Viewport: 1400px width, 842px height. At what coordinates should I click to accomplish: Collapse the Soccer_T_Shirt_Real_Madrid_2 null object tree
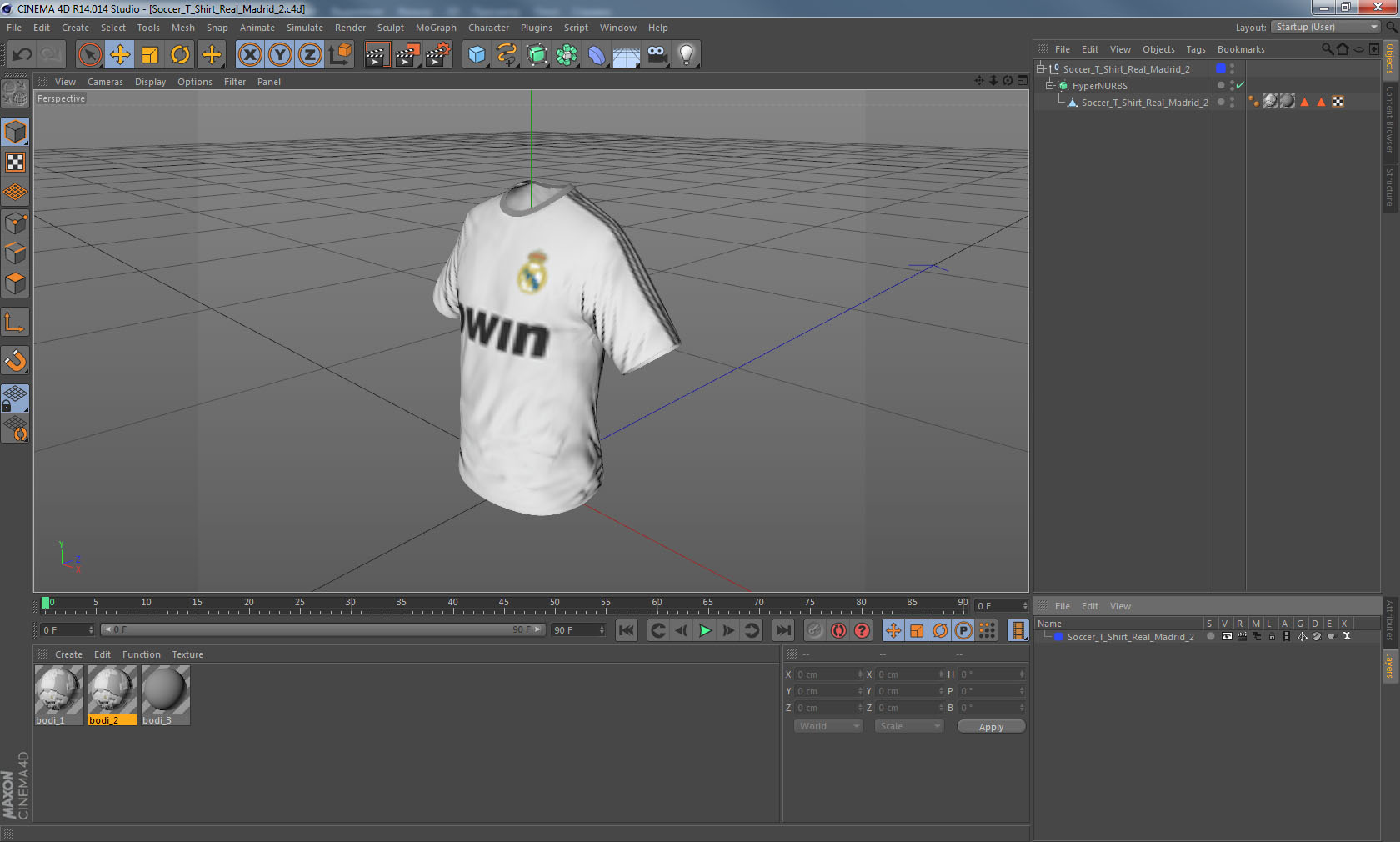[x=1041, y=69]
